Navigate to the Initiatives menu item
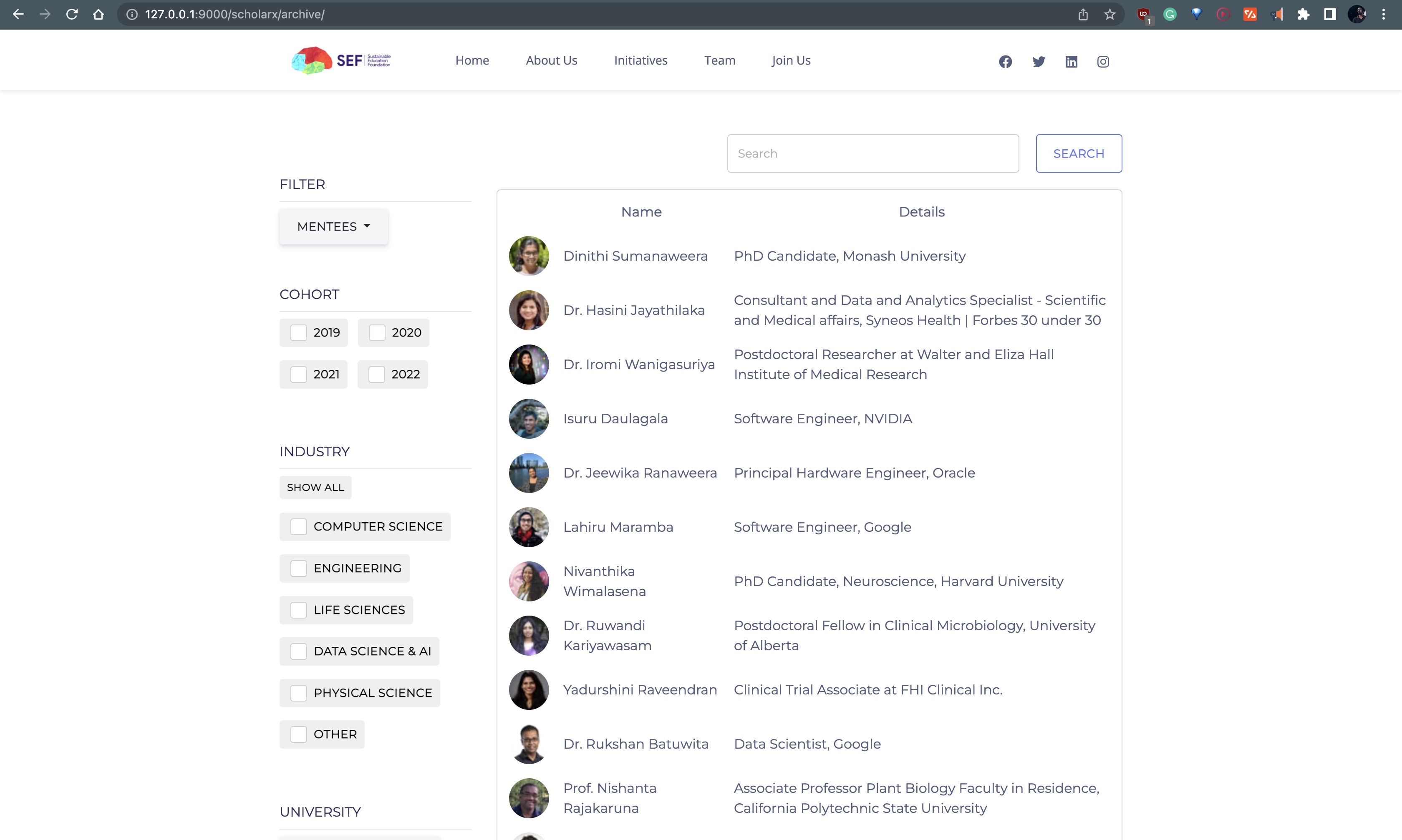 pyautogui.click(x=640, y=60)
